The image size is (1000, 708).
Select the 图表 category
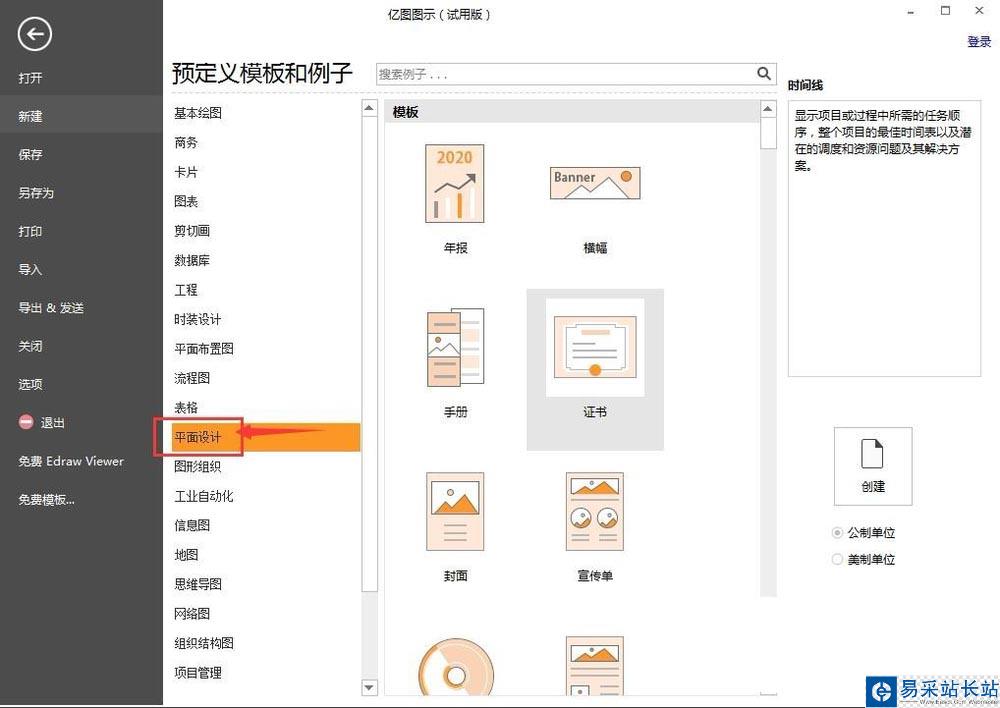186,201
